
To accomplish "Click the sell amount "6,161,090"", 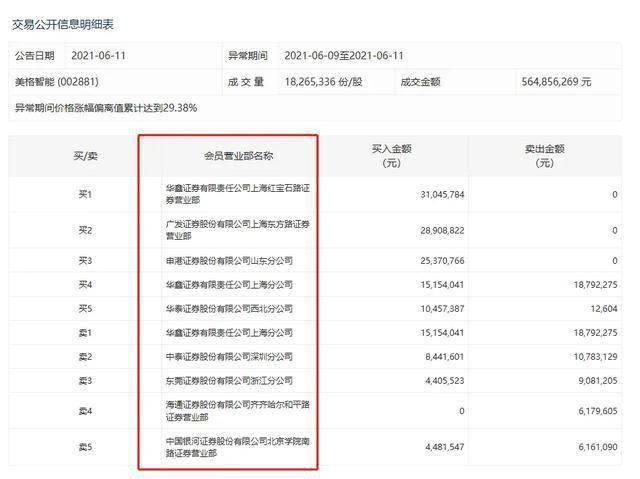I will click(x=598, y=448).
